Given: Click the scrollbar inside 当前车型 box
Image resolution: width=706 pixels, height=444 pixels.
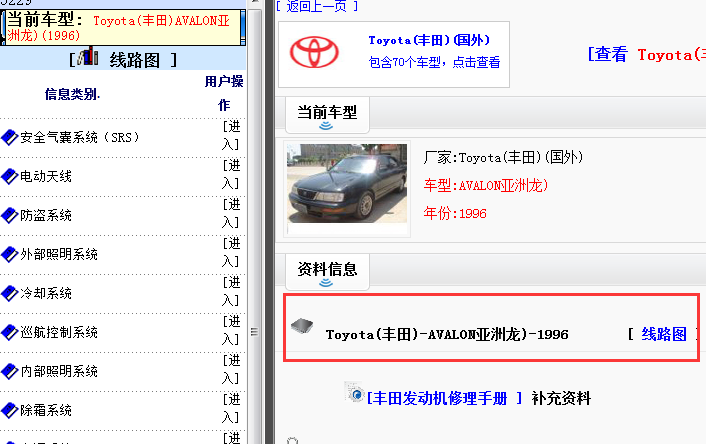Looking at the screenshot, I should (243, 27).
